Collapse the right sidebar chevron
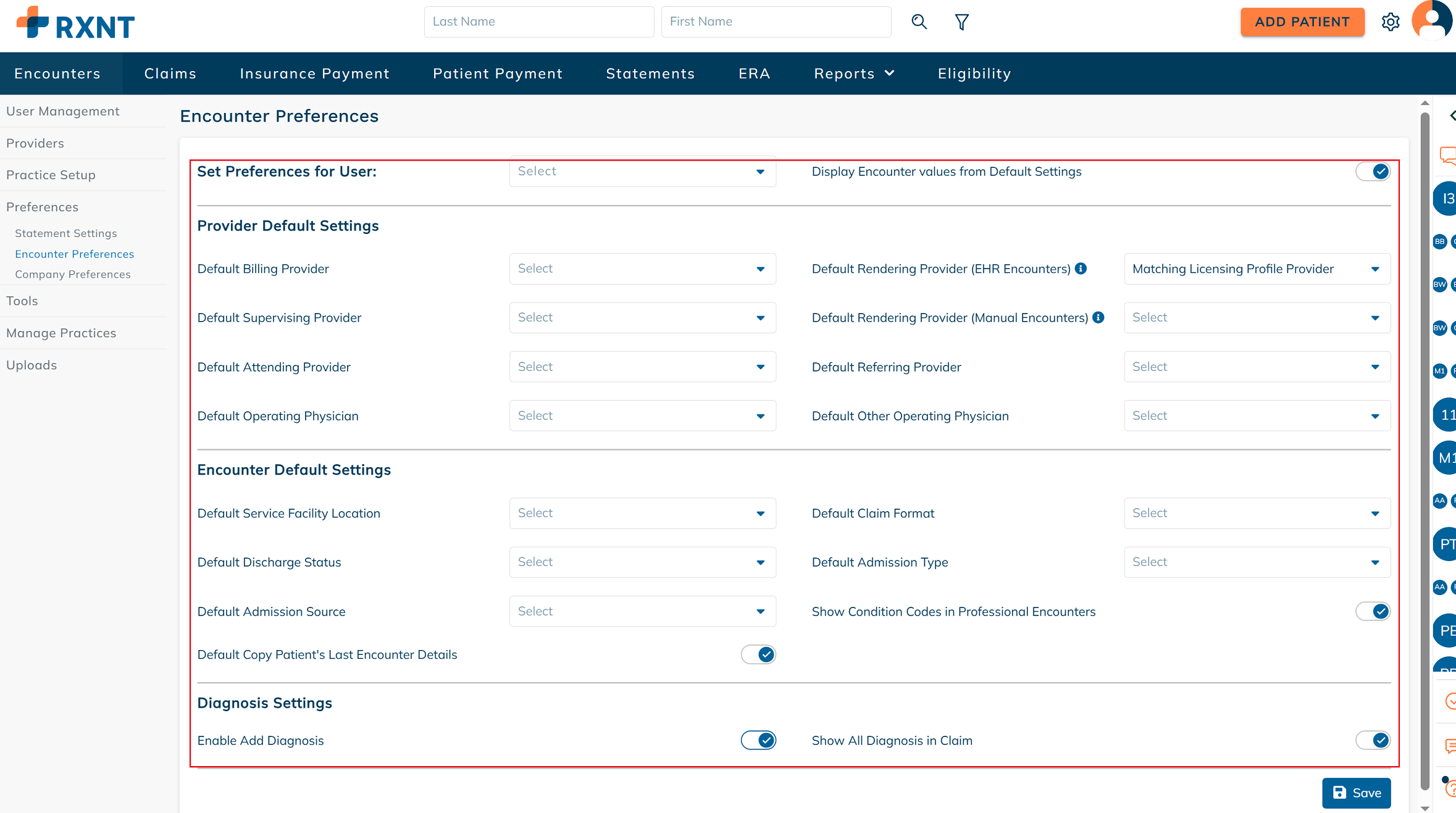The image size is (1456, 813). pos(1452,115)
